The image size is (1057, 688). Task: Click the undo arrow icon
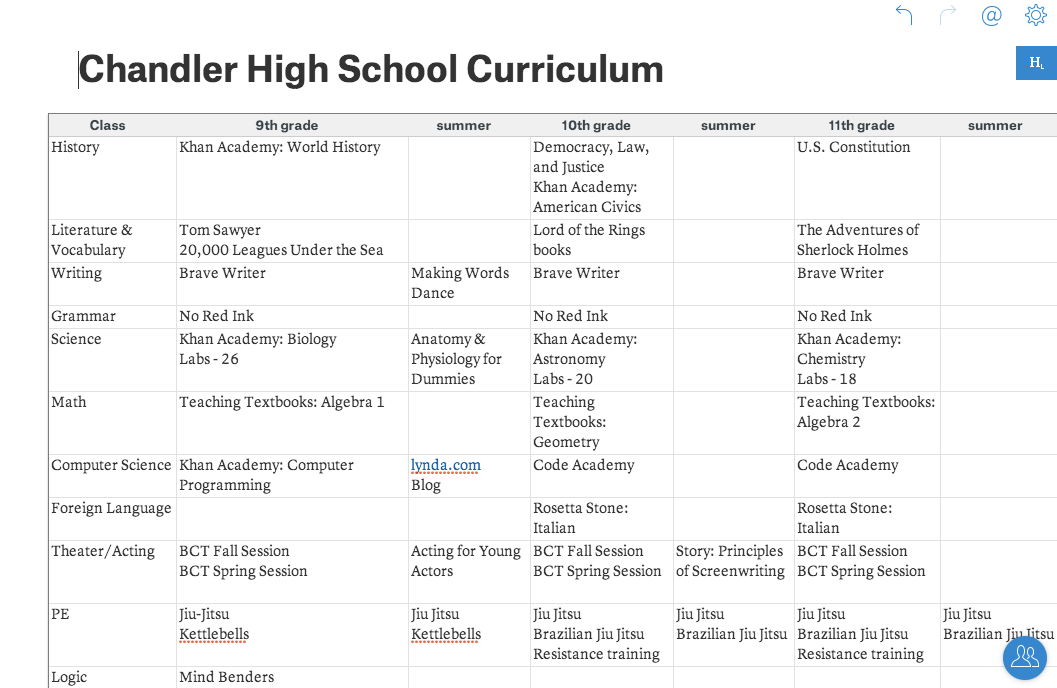[904, 15]
